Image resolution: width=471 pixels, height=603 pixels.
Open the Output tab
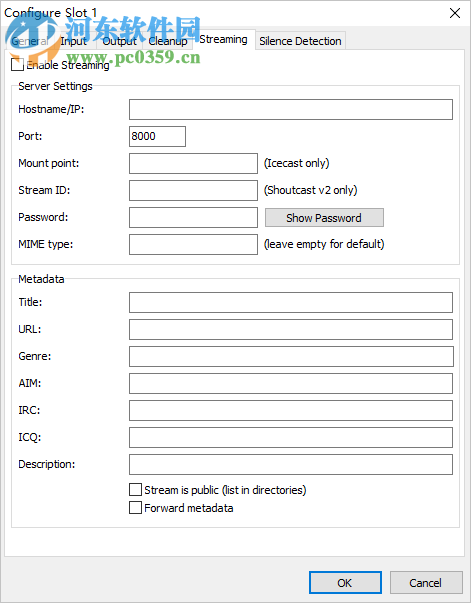coord(120,41)
